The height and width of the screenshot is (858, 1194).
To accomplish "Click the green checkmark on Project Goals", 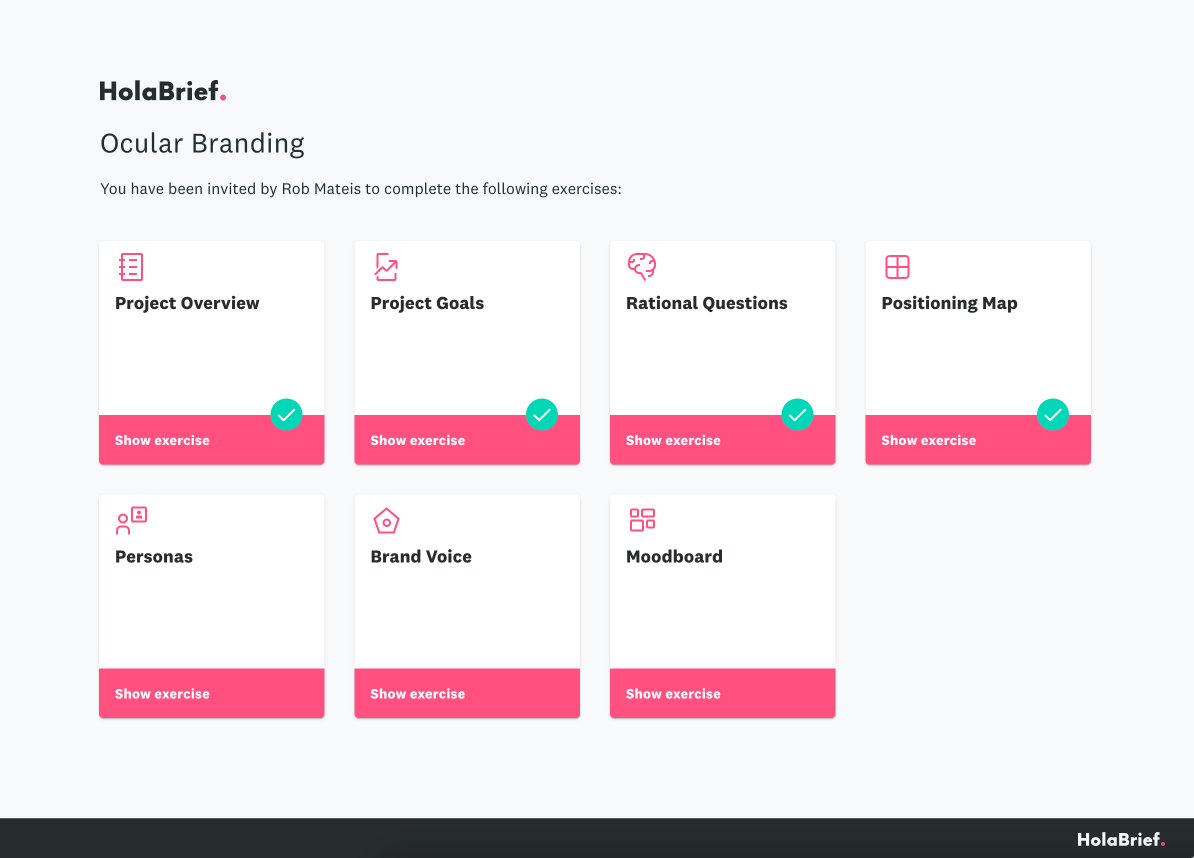I will [x=541, y=414].
